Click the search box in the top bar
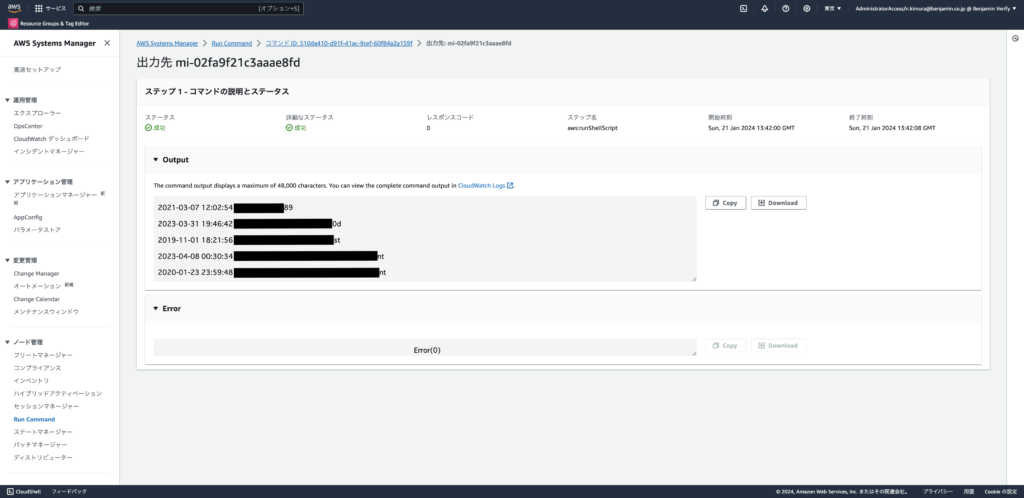 189,8
